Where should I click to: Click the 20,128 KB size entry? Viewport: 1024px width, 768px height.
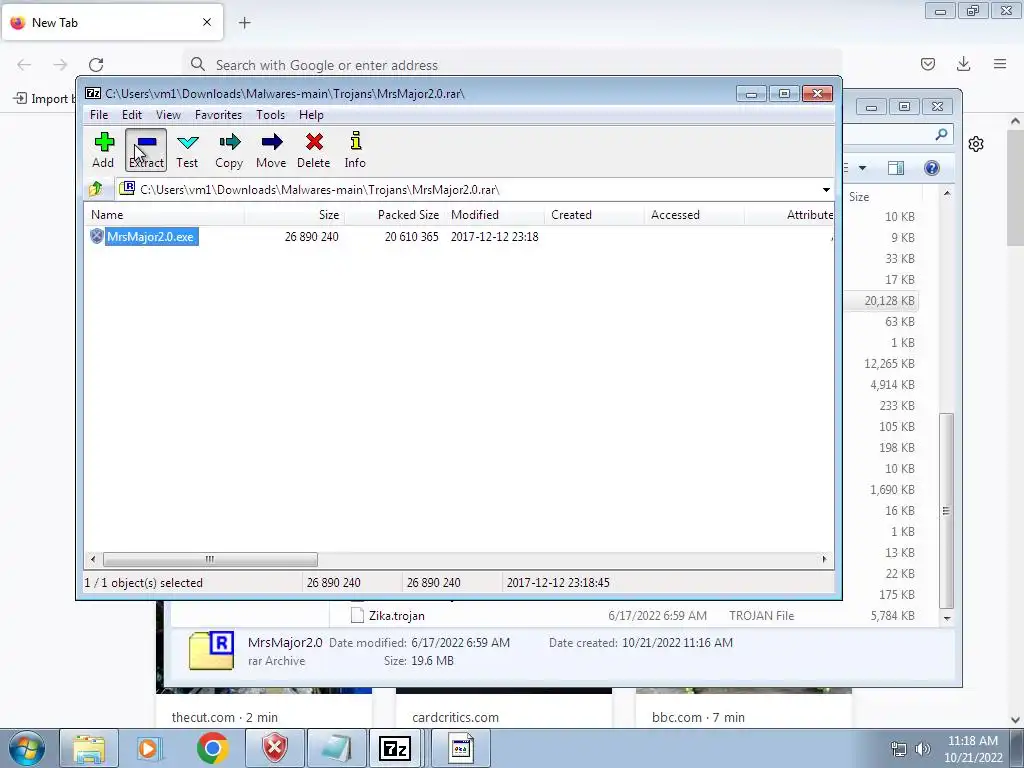coord(889,301)
